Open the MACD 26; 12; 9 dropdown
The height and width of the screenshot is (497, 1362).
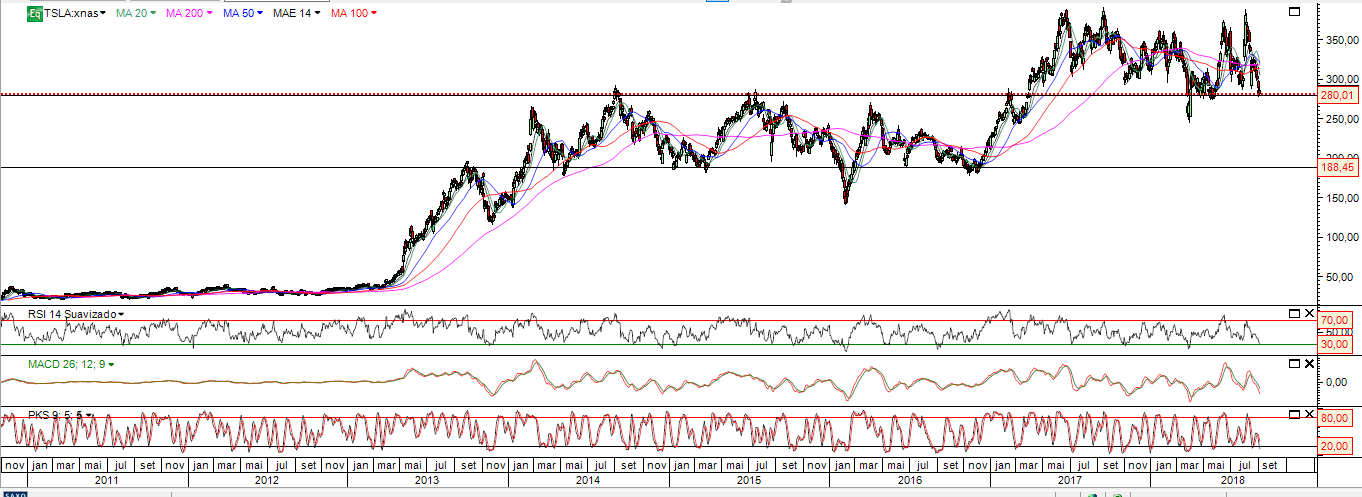(111, 365)
